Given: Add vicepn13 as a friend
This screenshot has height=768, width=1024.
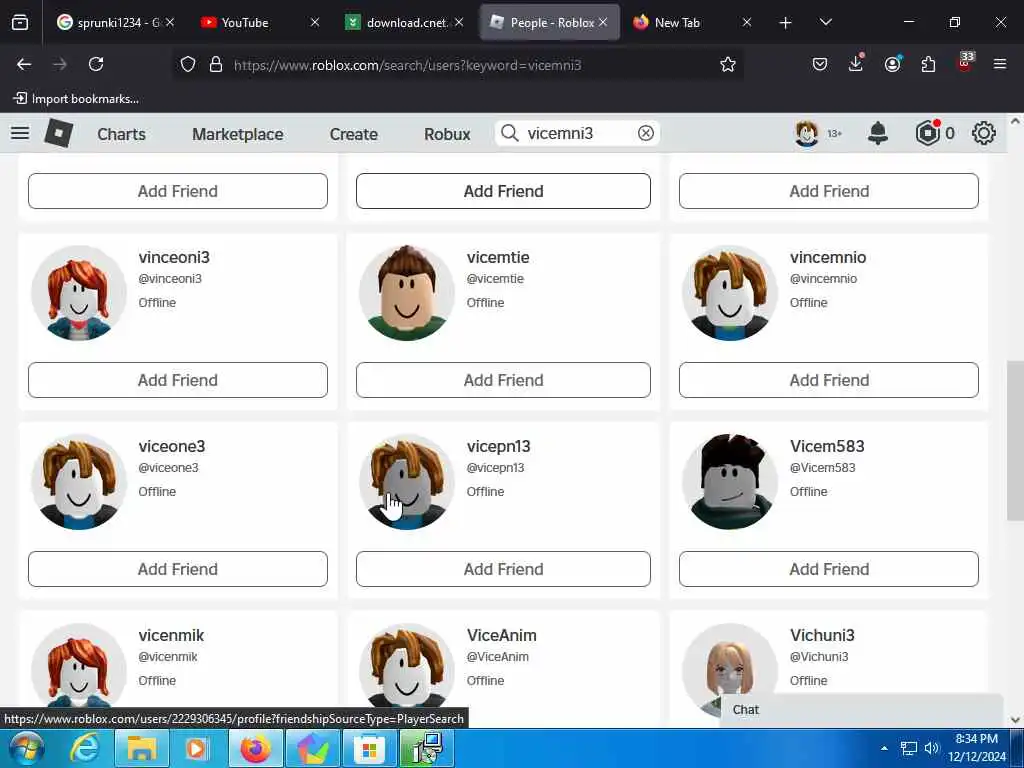Looking at the screenshot, I should 503,569.
